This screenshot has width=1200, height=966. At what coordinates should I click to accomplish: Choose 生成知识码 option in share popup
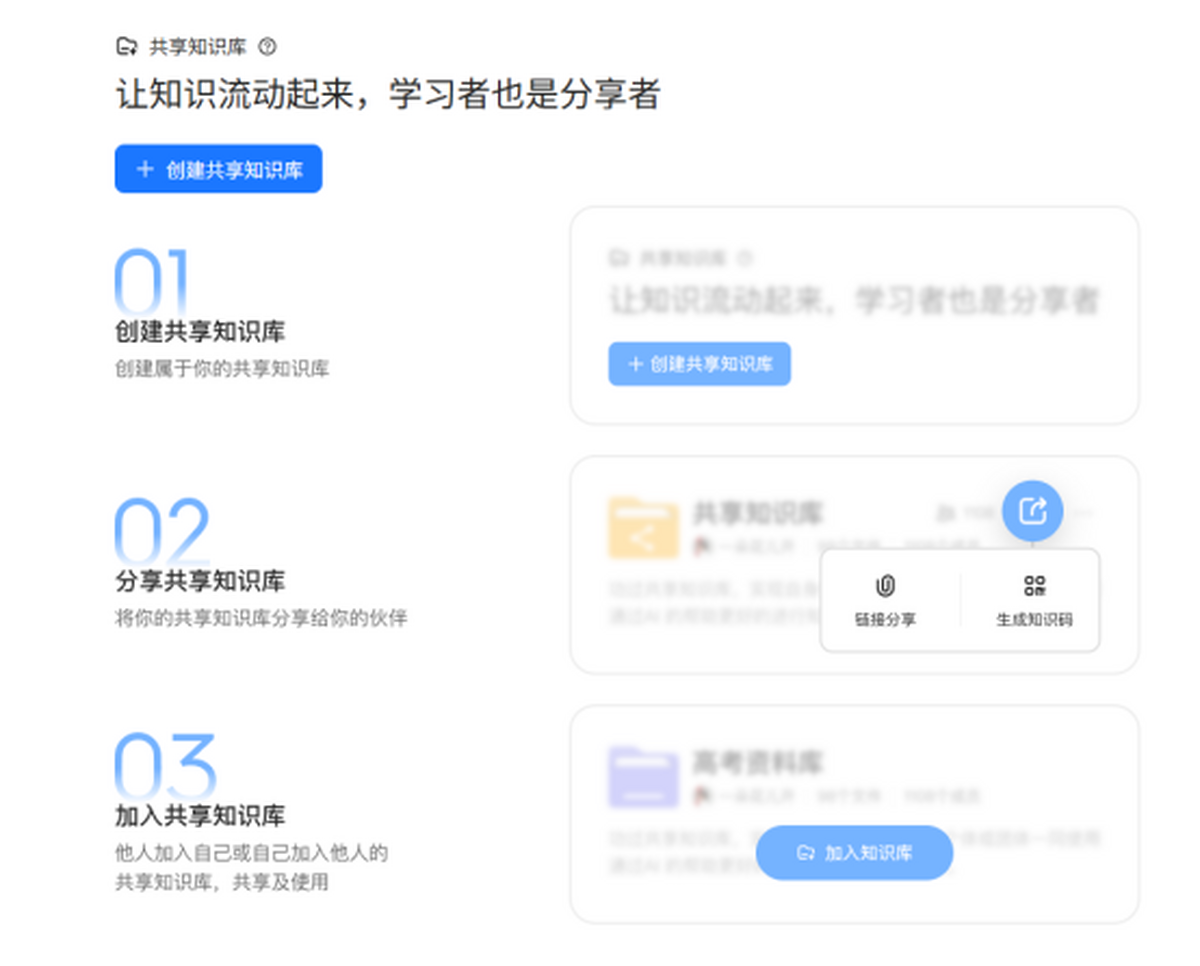(x=1034, y=601)
